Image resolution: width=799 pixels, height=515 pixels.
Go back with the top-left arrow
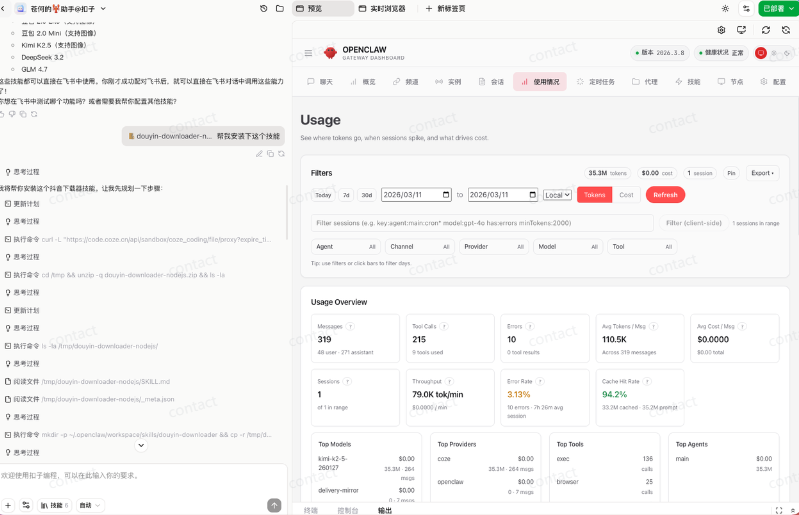pos(3,9)
